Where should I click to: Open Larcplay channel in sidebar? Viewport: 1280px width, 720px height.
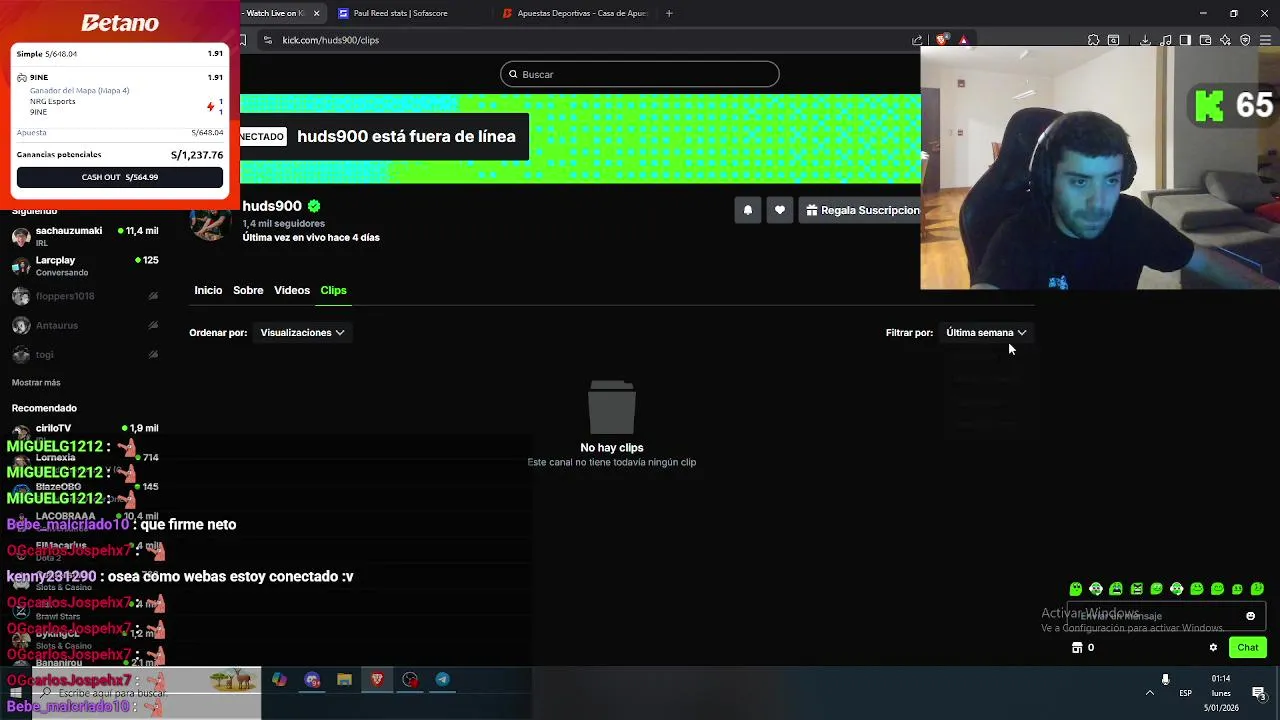point(85,265)
